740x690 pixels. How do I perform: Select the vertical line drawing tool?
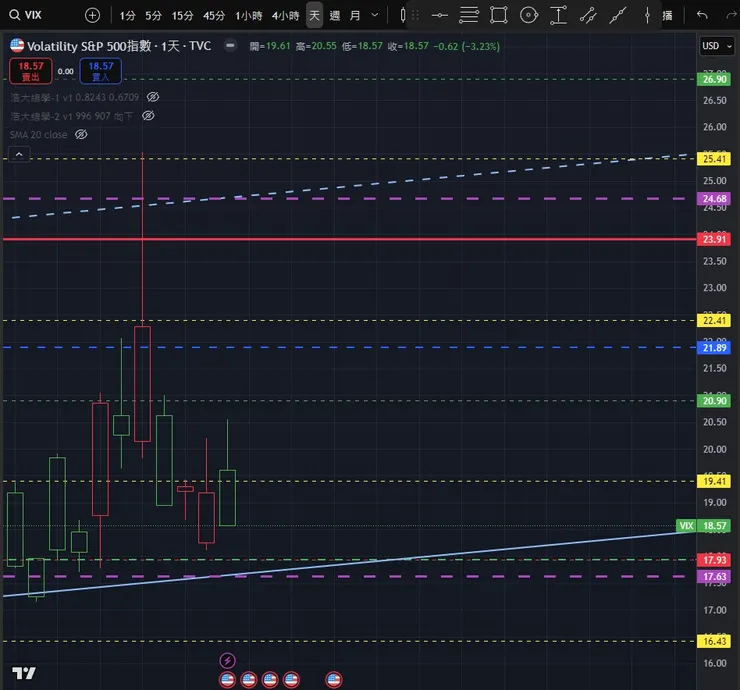pos(647,16)
